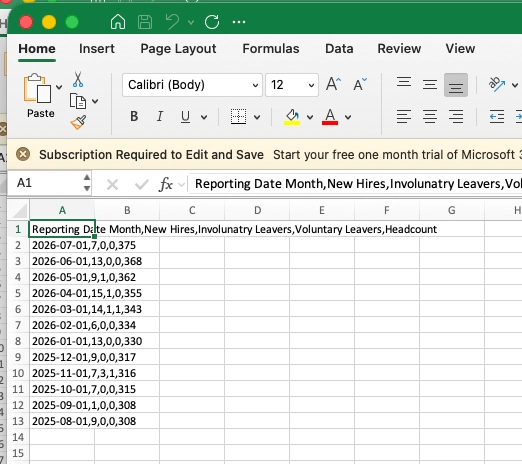Open the Page Layout tab
The width and height of the screenshot is (522, 464).
tap(178, 49)
